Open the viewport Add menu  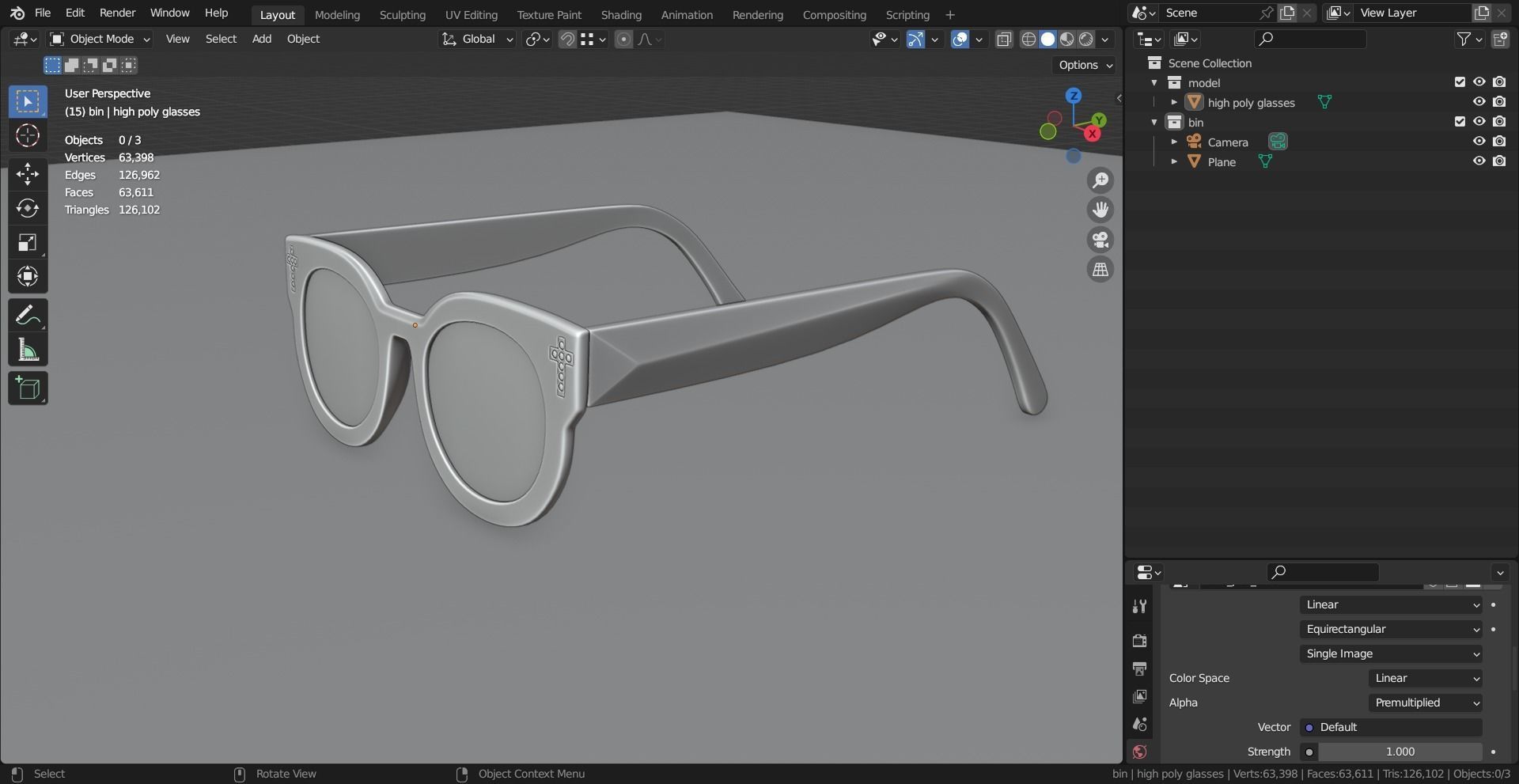(261, 39)
